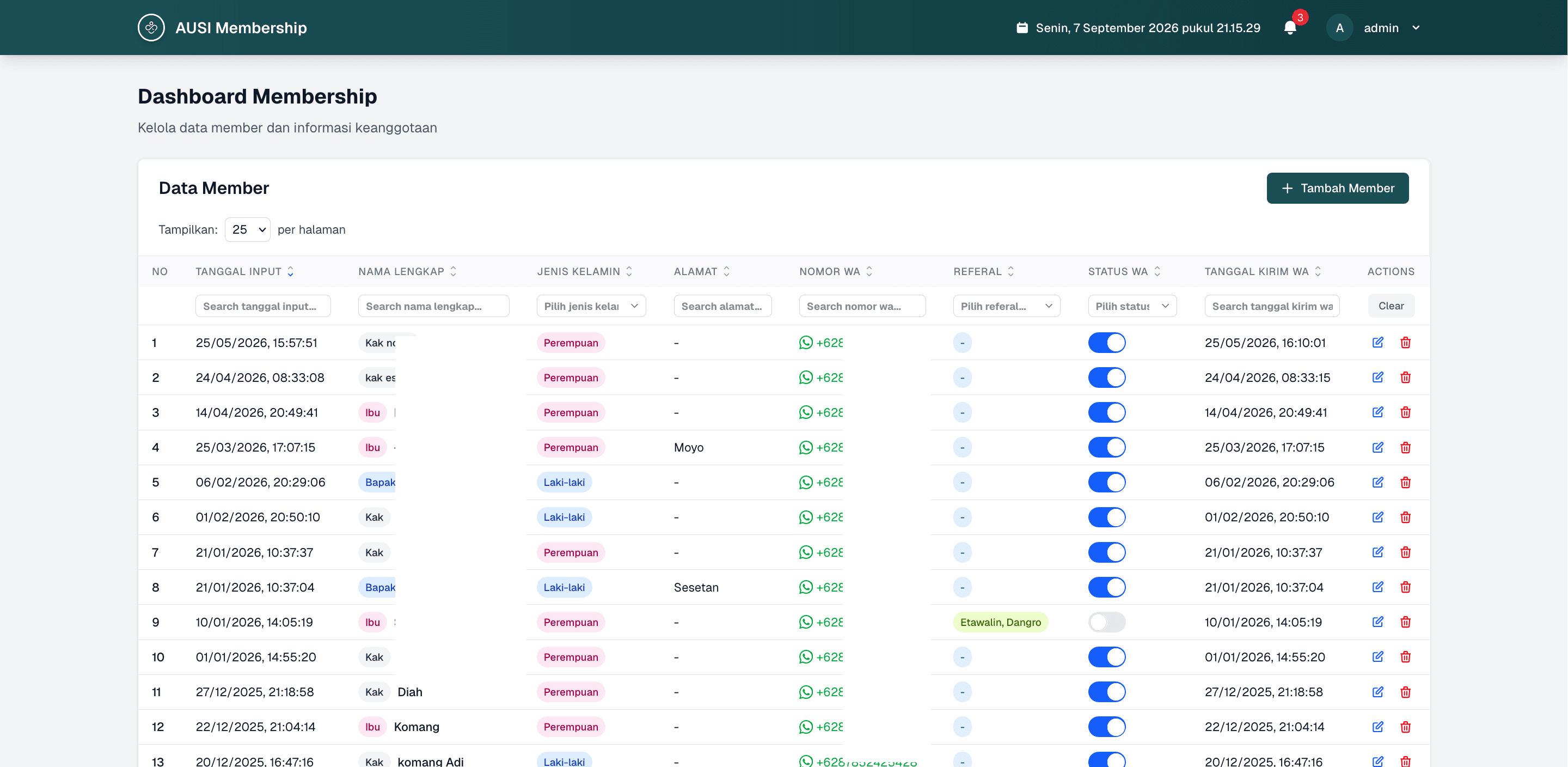Edit the Kak Diah row
This screenshot has height=767, width=1568.
click(x=1377, y=691)
